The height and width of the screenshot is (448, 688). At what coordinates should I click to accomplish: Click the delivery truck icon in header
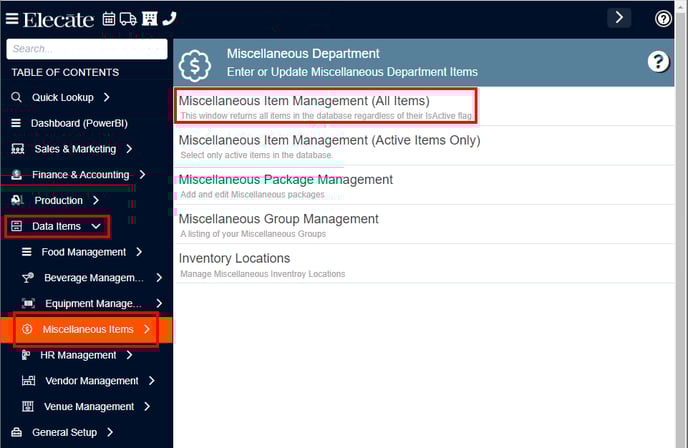pyautogui.click(x=128, y=19)
